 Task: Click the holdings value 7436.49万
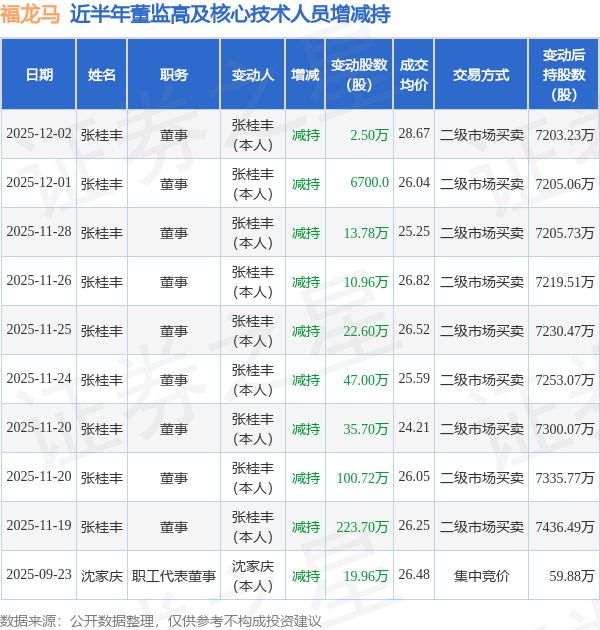pyautogui.click(x=564, y=527)
